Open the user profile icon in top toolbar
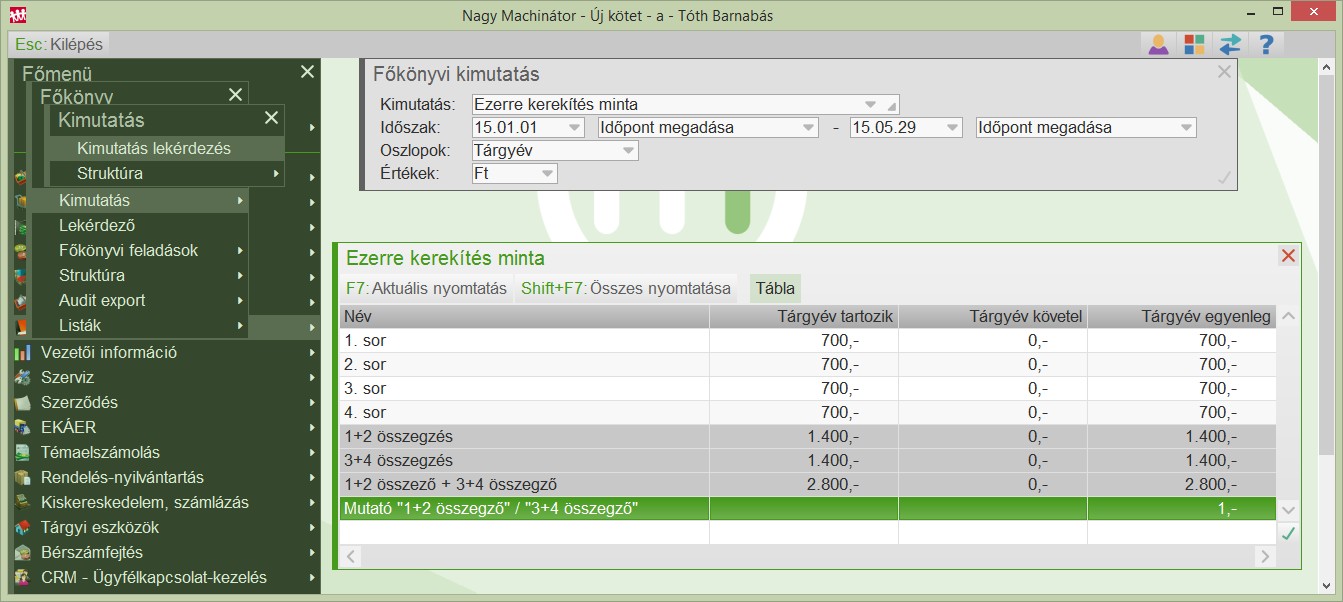The width and height of the screenshot is (1343, 602). (x=1158, y=45)
